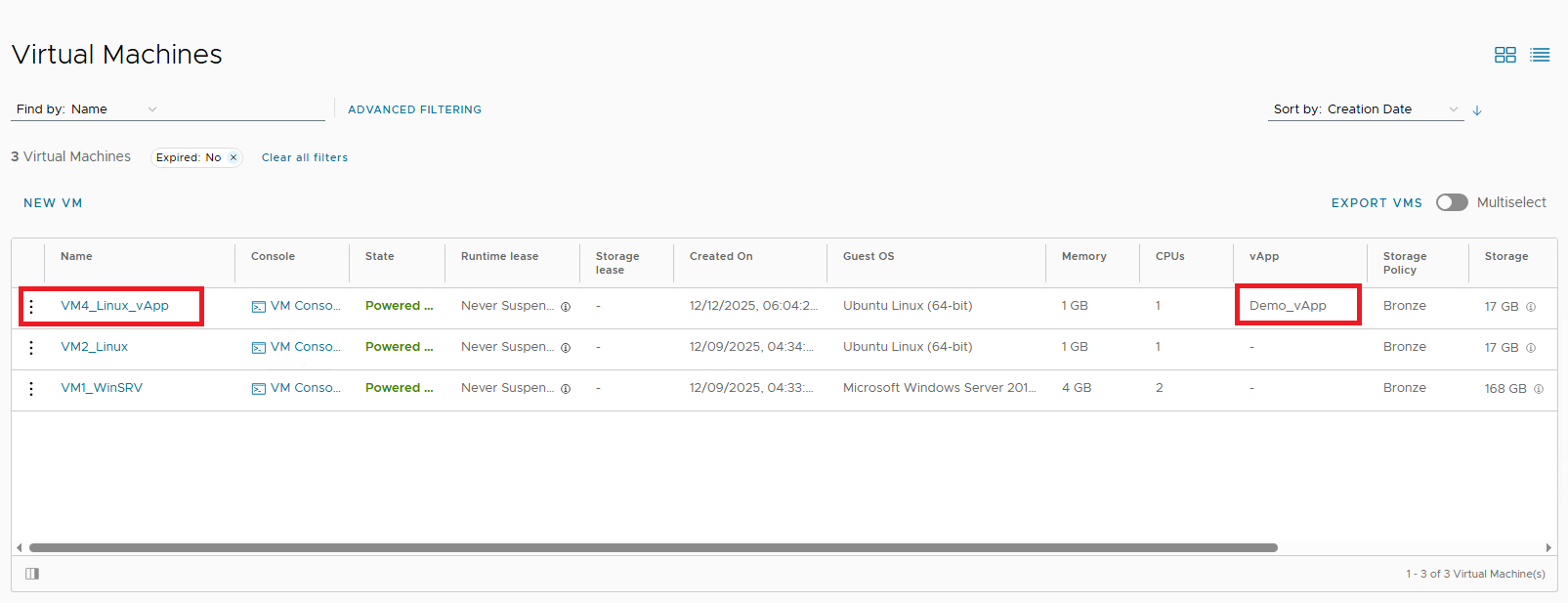The height and width of the screenshot is (603, 1568).
Task: Open actions menu for VM1_WinSRV
Action: point(31,389)
